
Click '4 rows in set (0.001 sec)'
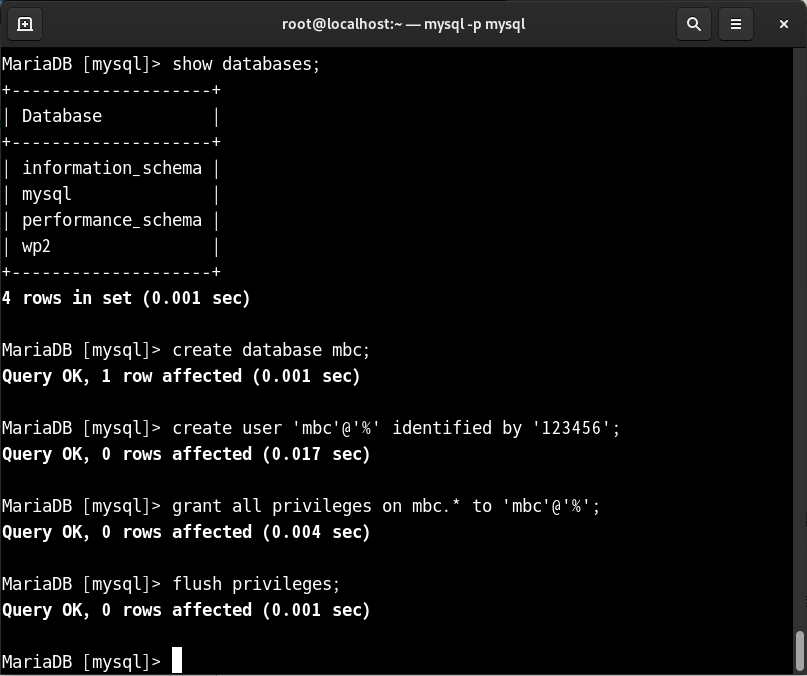[126, 298]
